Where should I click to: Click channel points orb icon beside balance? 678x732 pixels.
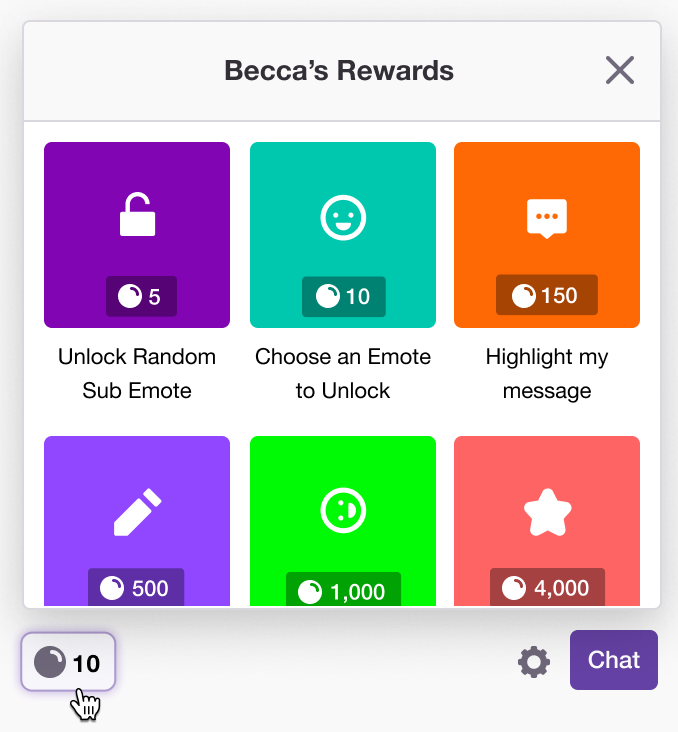[49, 662]
